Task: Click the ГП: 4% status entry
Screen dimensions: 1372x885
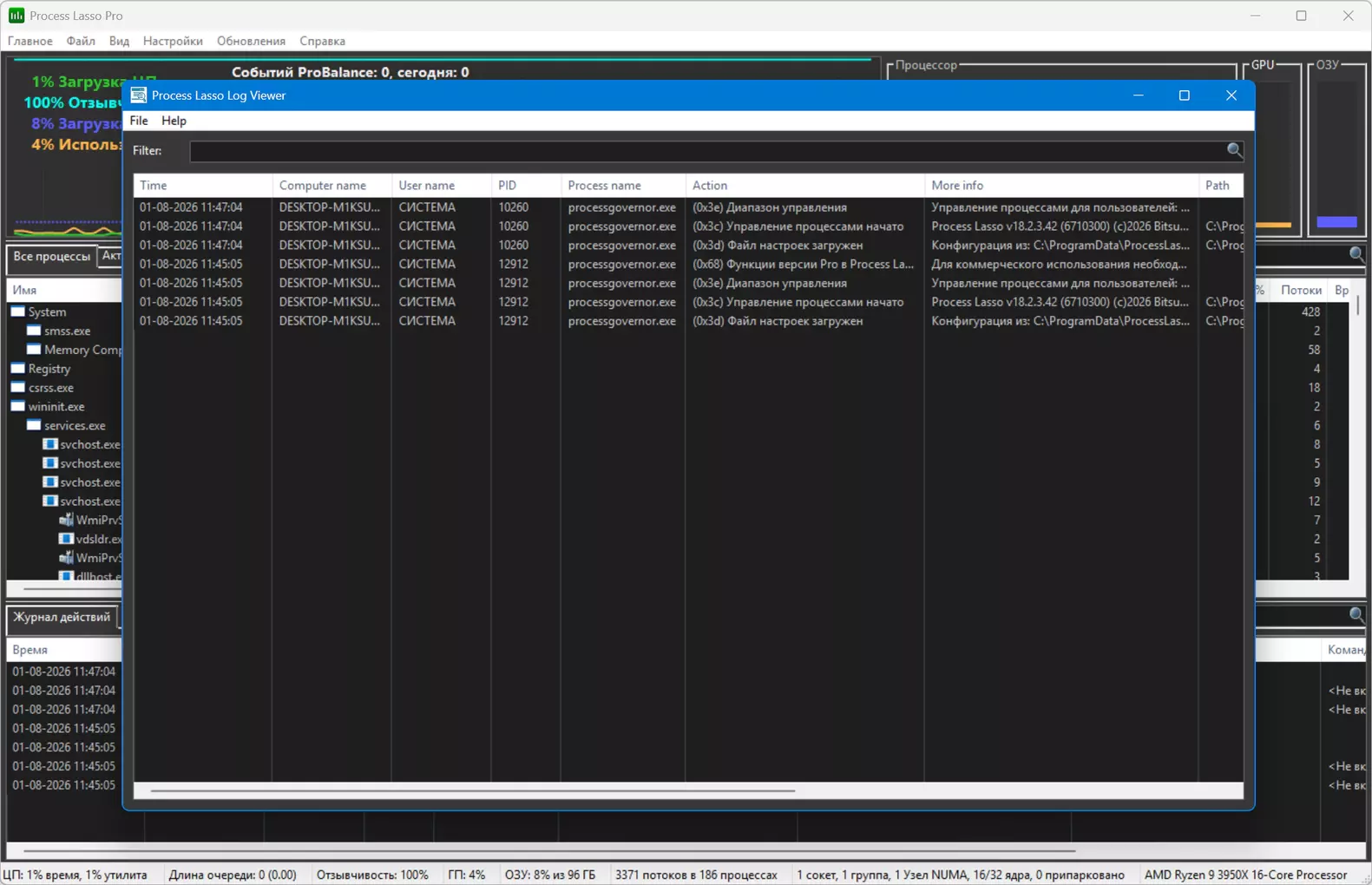Action: point(466,875)
